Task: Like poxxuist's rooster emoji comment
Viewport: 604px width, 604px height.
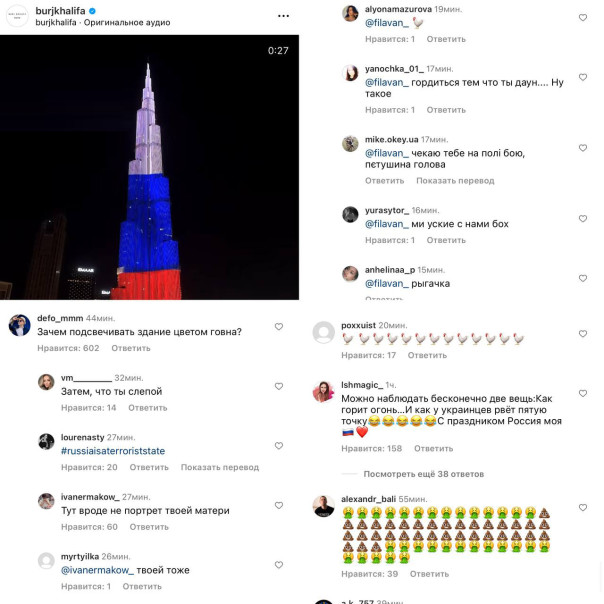Action: coord(583,334)
